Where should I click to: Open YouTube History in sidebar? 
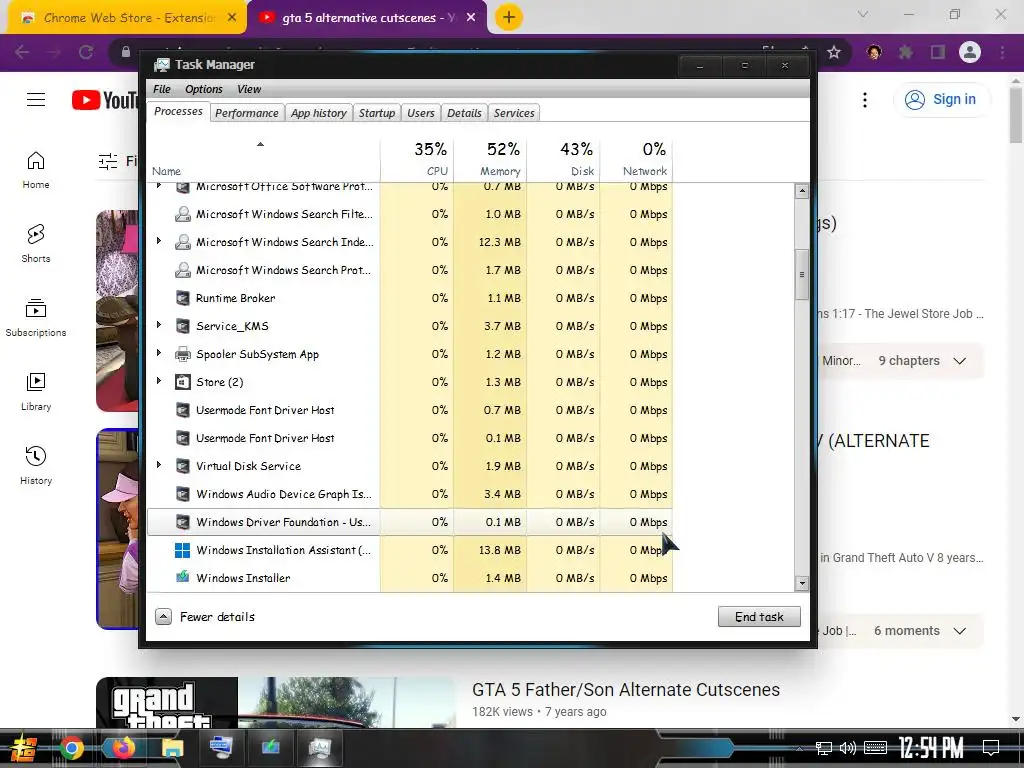pyautogui.click(x=36, y=466)
